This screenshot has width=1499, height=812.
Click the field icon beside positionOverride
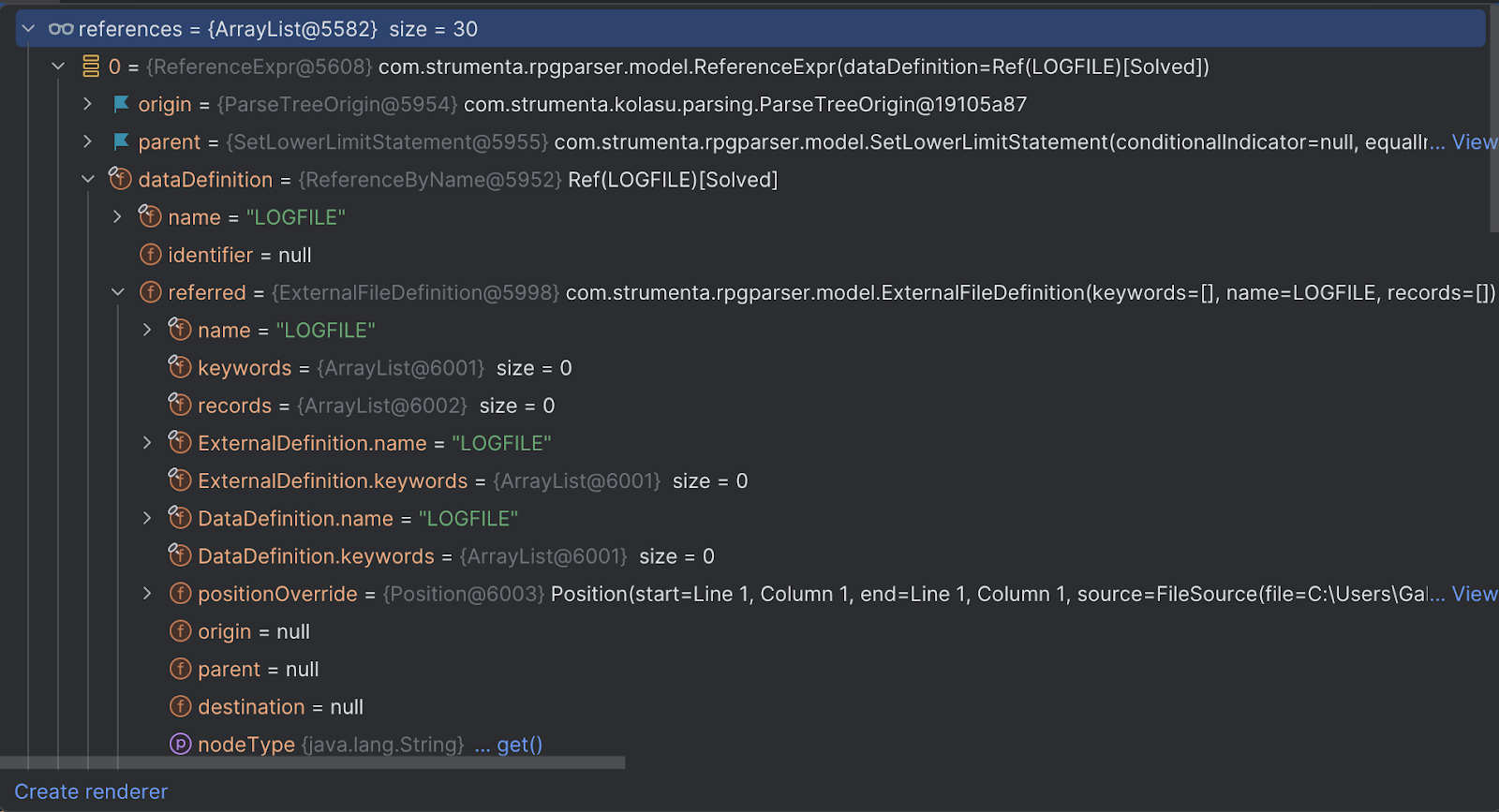(x=180, y=593)
